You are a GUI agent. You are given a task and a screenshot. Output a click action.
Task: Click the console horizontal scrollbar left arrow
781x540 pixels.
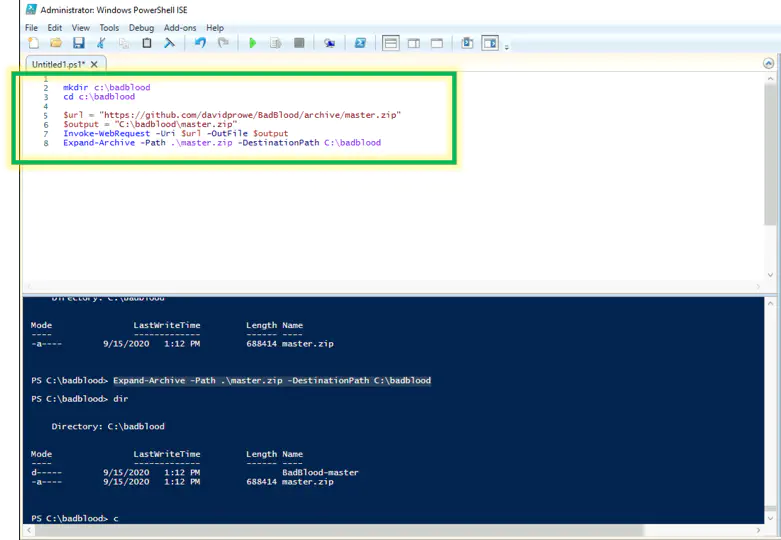click(29, 531)
